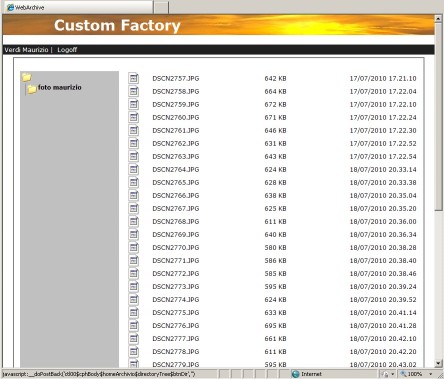The width and height of the screenshot is (444, 379).
Task: Click the vertical scrollbar thumb
Action: (x=438, y=117)
